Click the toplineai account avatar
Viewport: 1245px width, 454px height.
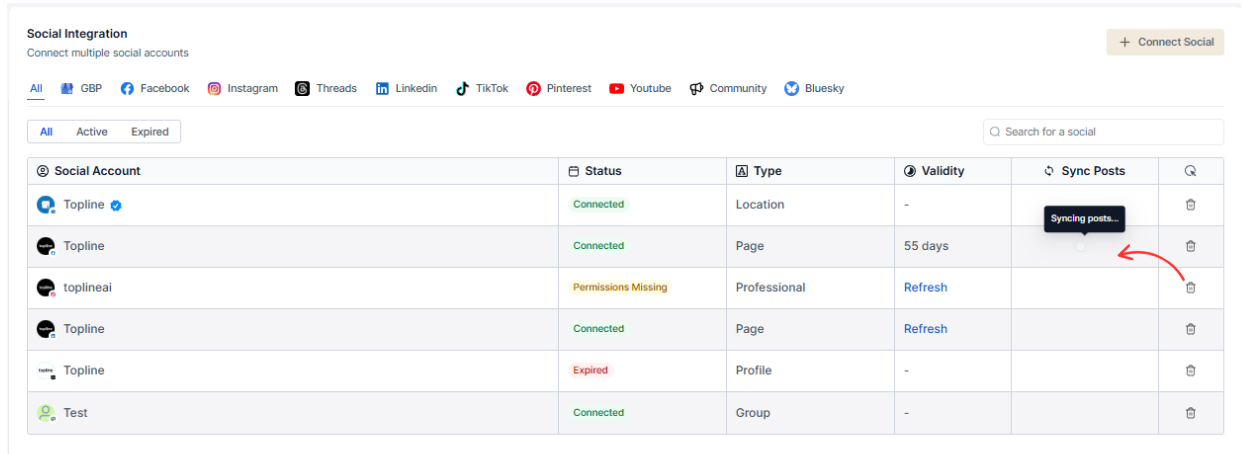[45, 288]
